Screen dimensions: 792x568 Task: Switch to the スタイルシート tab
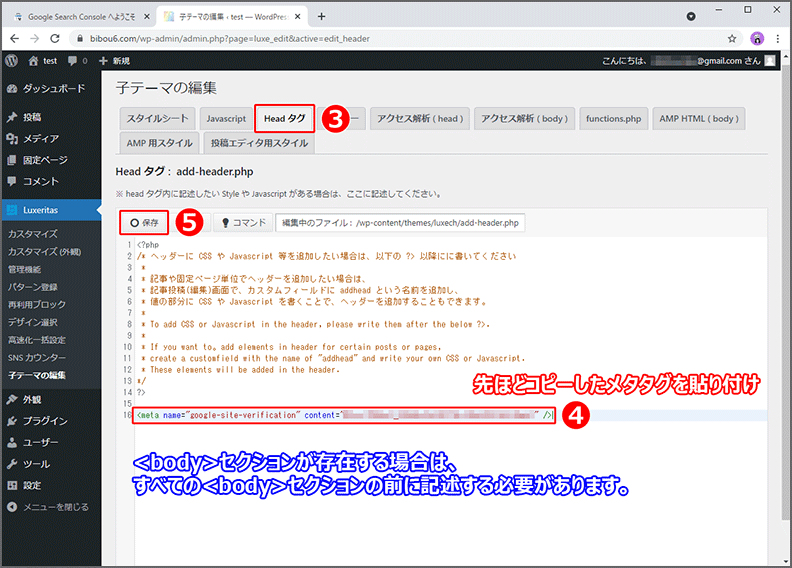click(x=157, y=119)
